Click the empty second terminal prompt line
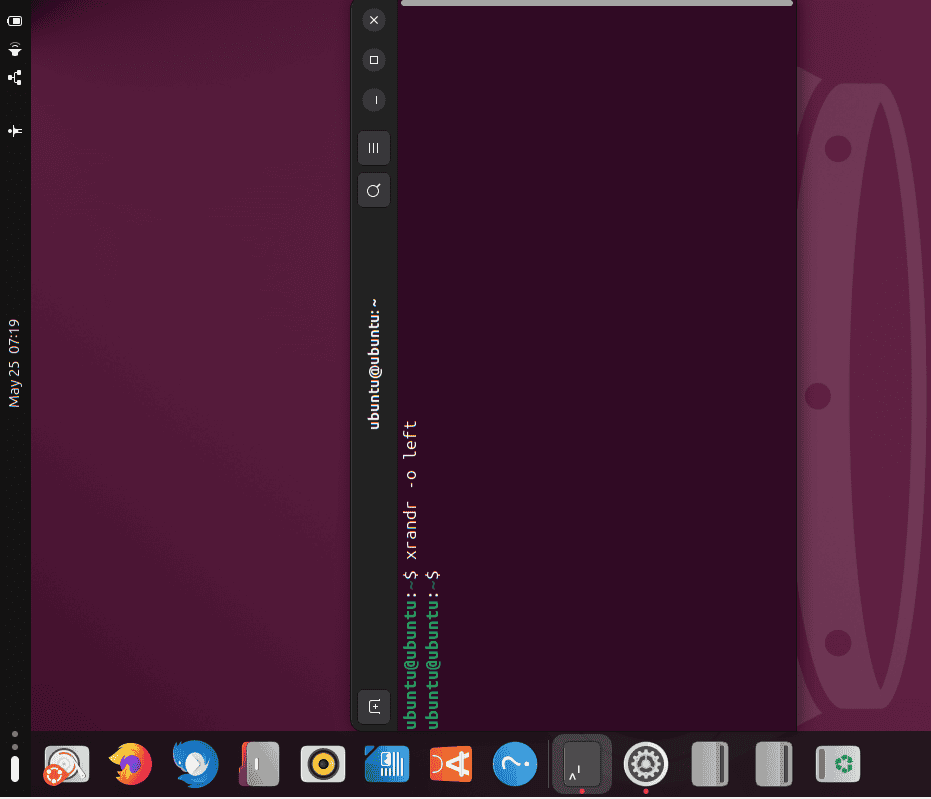The width and height of the screenshot is (931, 799). click(x=433, y=650)
